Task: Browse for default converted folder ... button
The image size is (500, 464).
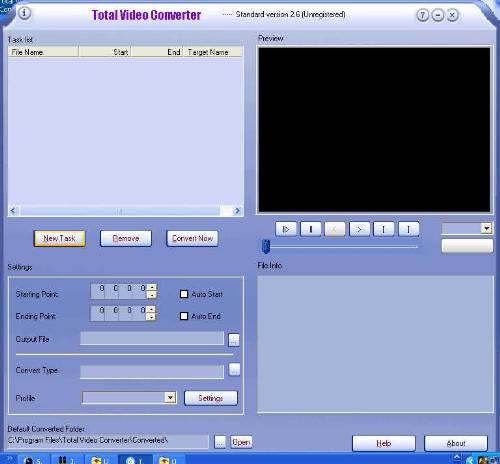Action: 220,442
